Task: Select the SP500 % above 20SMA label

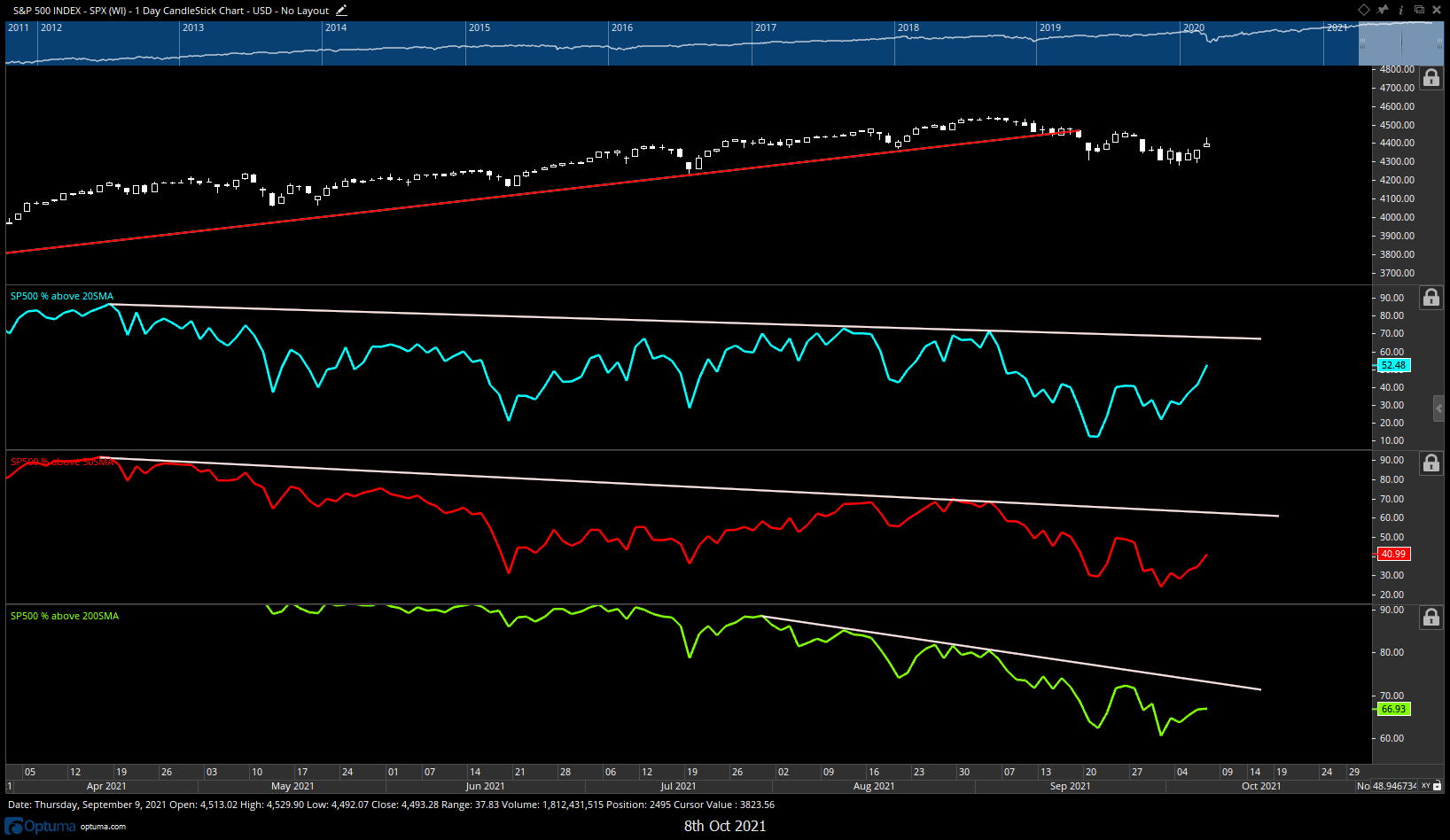Action: [x=62, y=296]
